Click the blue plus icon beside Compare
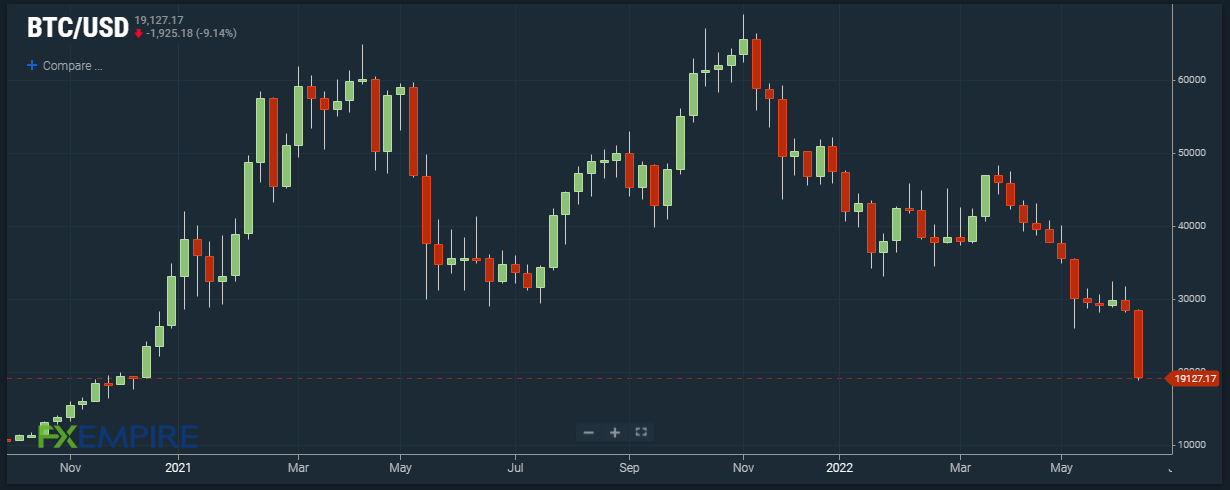1230x490 pixels. pos(31,65)
